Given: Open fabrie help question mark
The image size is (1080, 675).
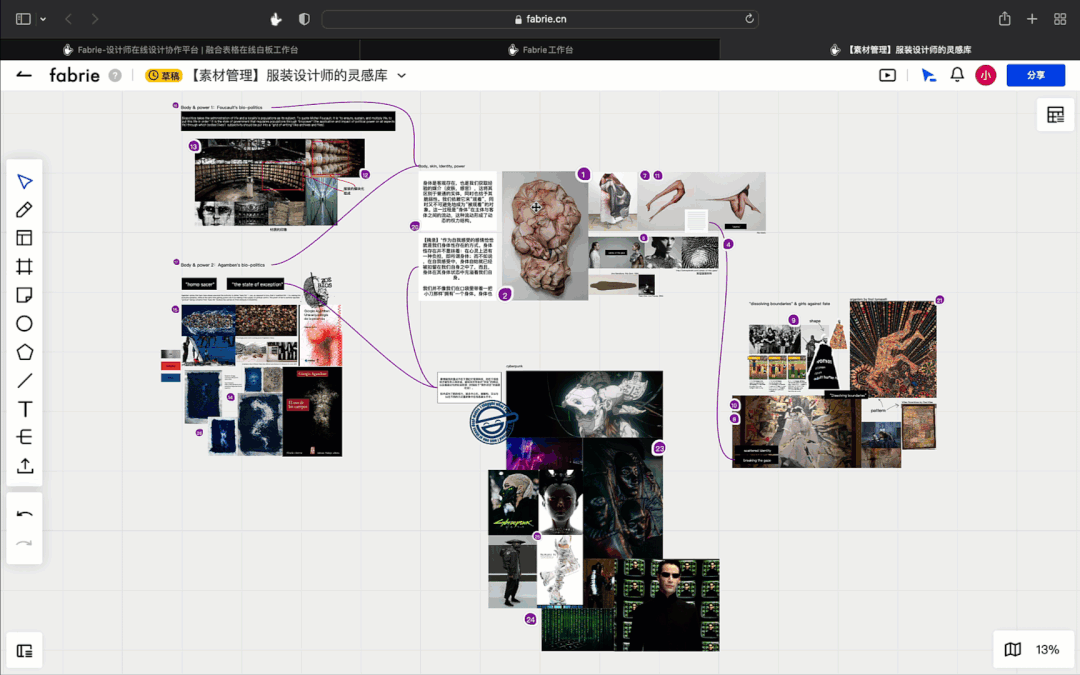Looking at the screenshot, I should pyautogui.click(x=115, y=75).
